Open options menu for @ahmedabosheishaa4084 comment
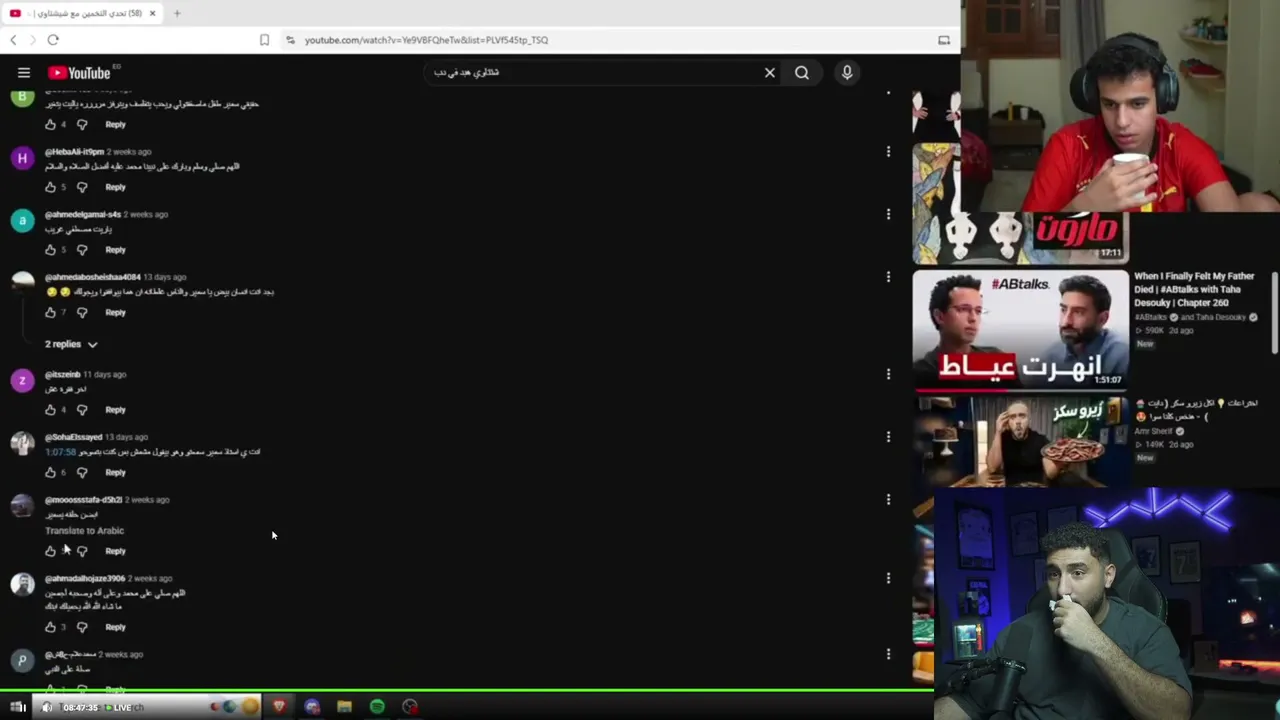The height and width of the screenshot is (720, 1280). click(x=888, y=277)
